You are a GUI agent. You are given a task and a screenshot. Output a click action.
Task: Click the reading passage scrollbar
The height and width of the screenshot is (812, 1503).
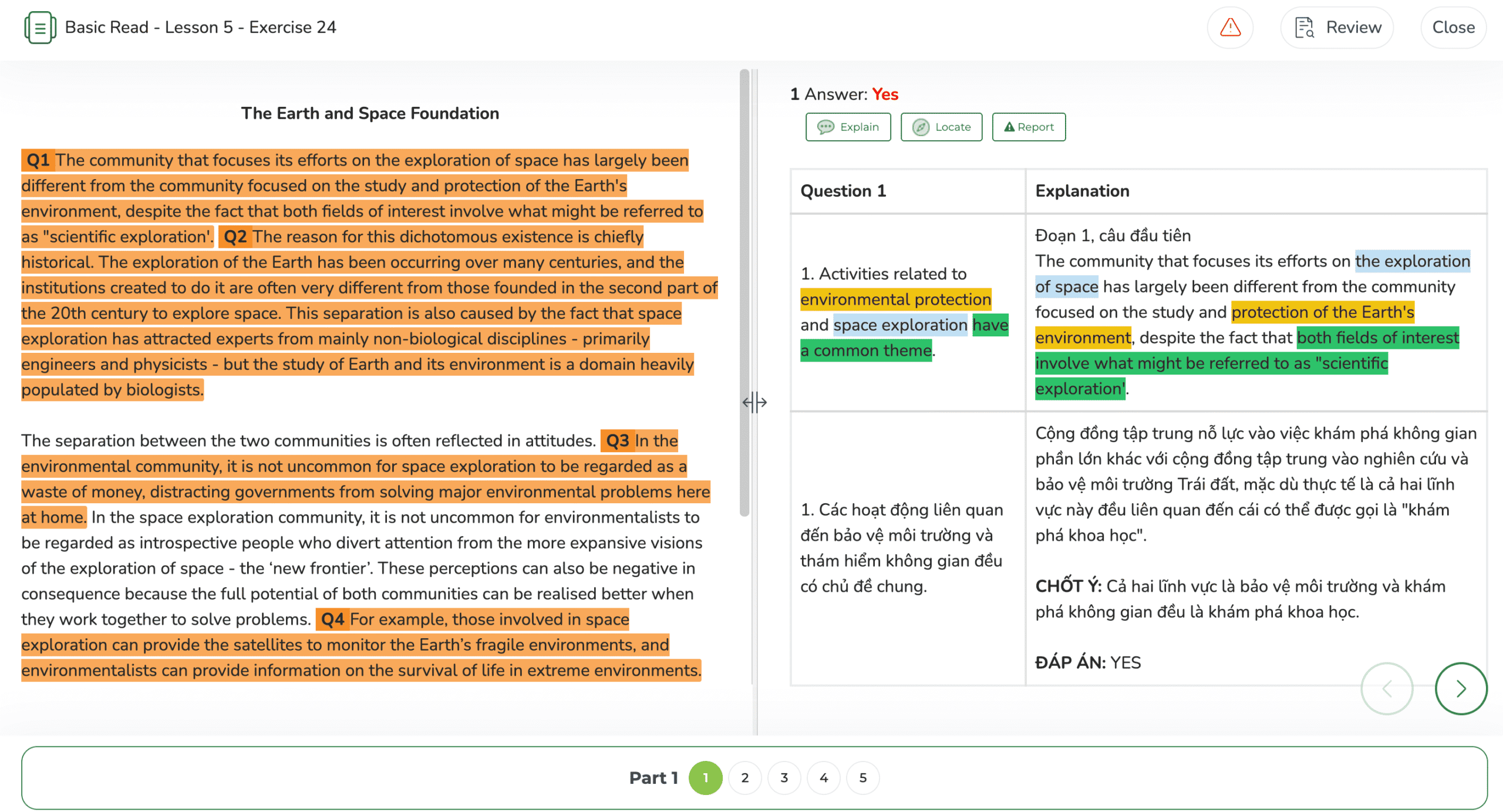[x=744, y=292]
